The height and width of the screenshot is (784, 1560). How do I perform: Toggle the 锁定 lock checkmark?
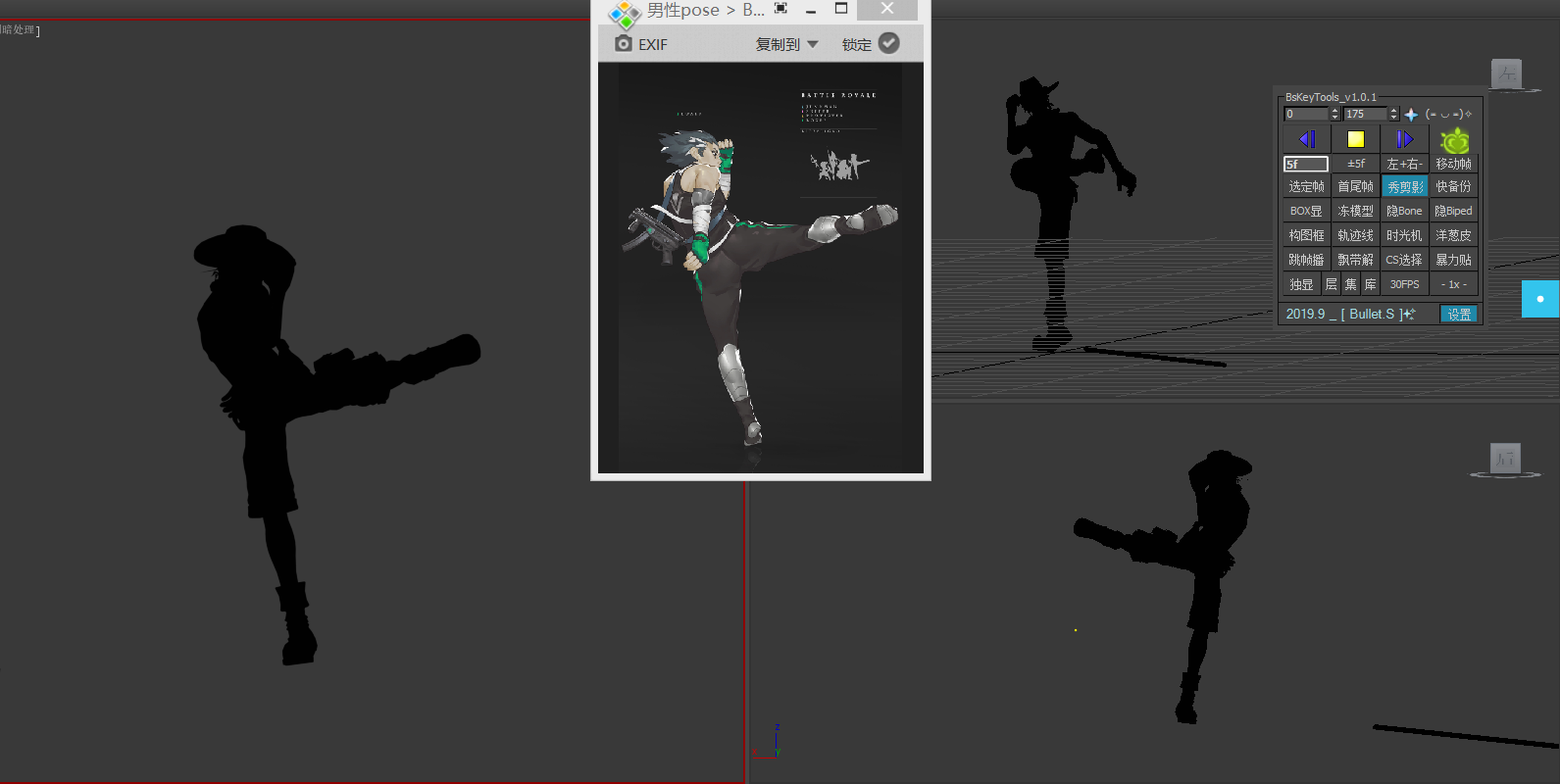tap(888, 43)
